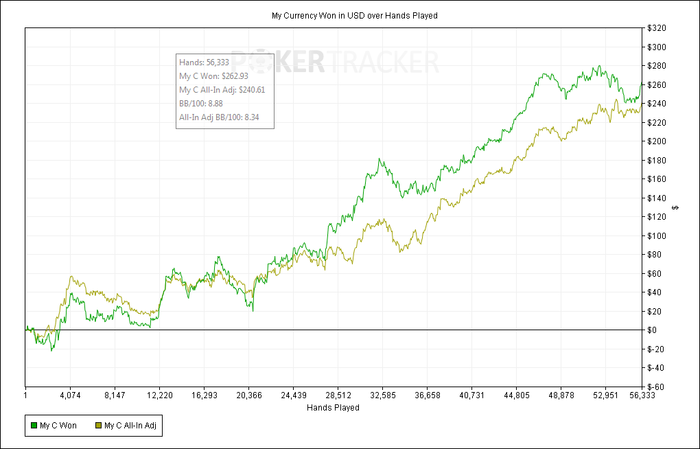Click the 44,805 x-axis tick label
The width and height of the screenshot is (700, 449).
pyautogui.click(x=517, y=395)
